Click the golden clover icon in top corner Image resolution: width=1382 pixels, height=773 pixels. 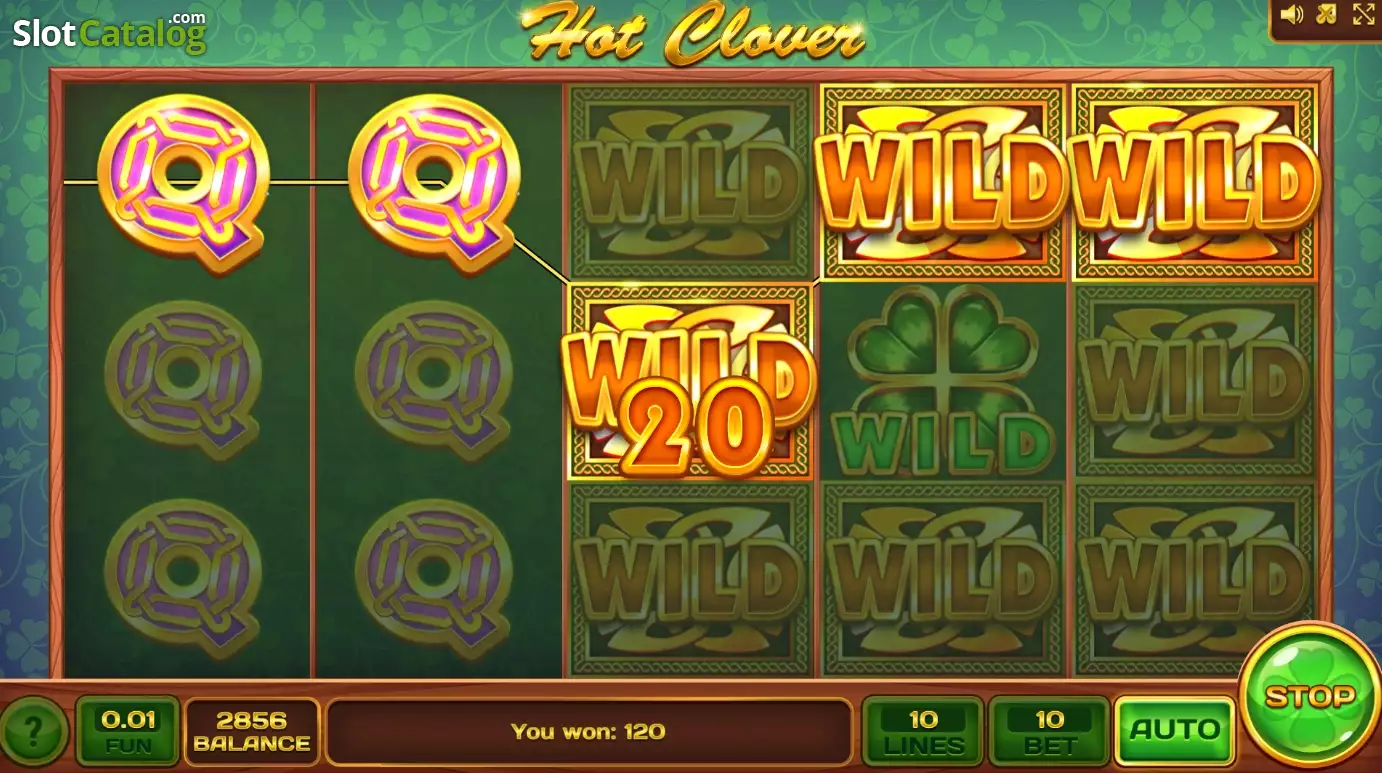[1328, 14]
